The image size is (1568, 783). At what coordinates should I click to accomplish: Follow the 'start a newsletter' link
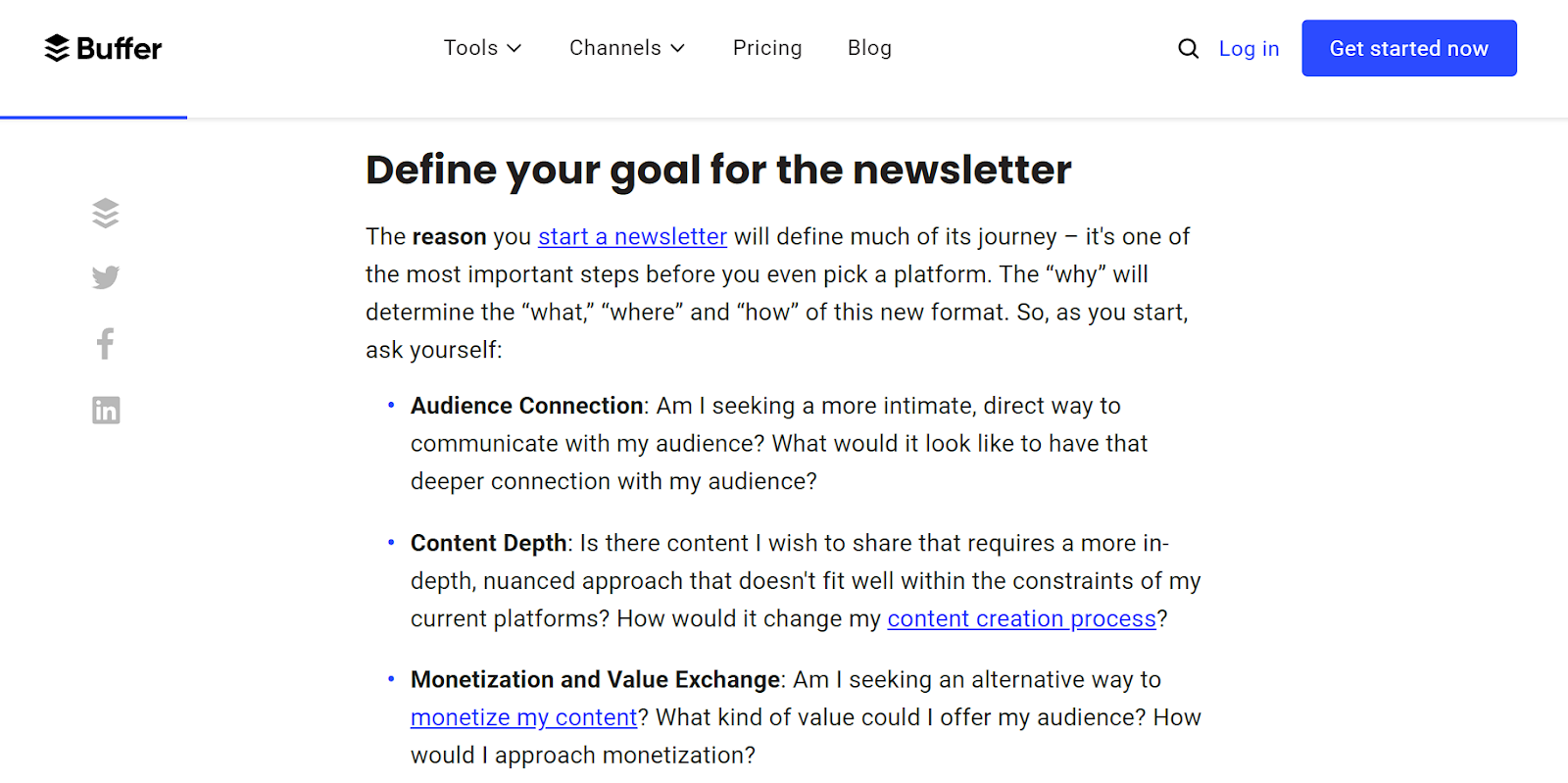(x=632, y=237)
